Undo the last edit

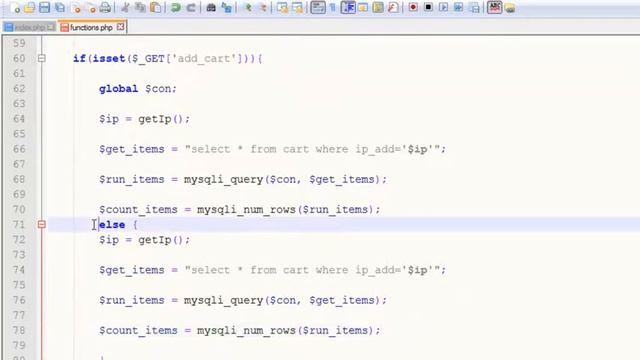tap(176, 7)
